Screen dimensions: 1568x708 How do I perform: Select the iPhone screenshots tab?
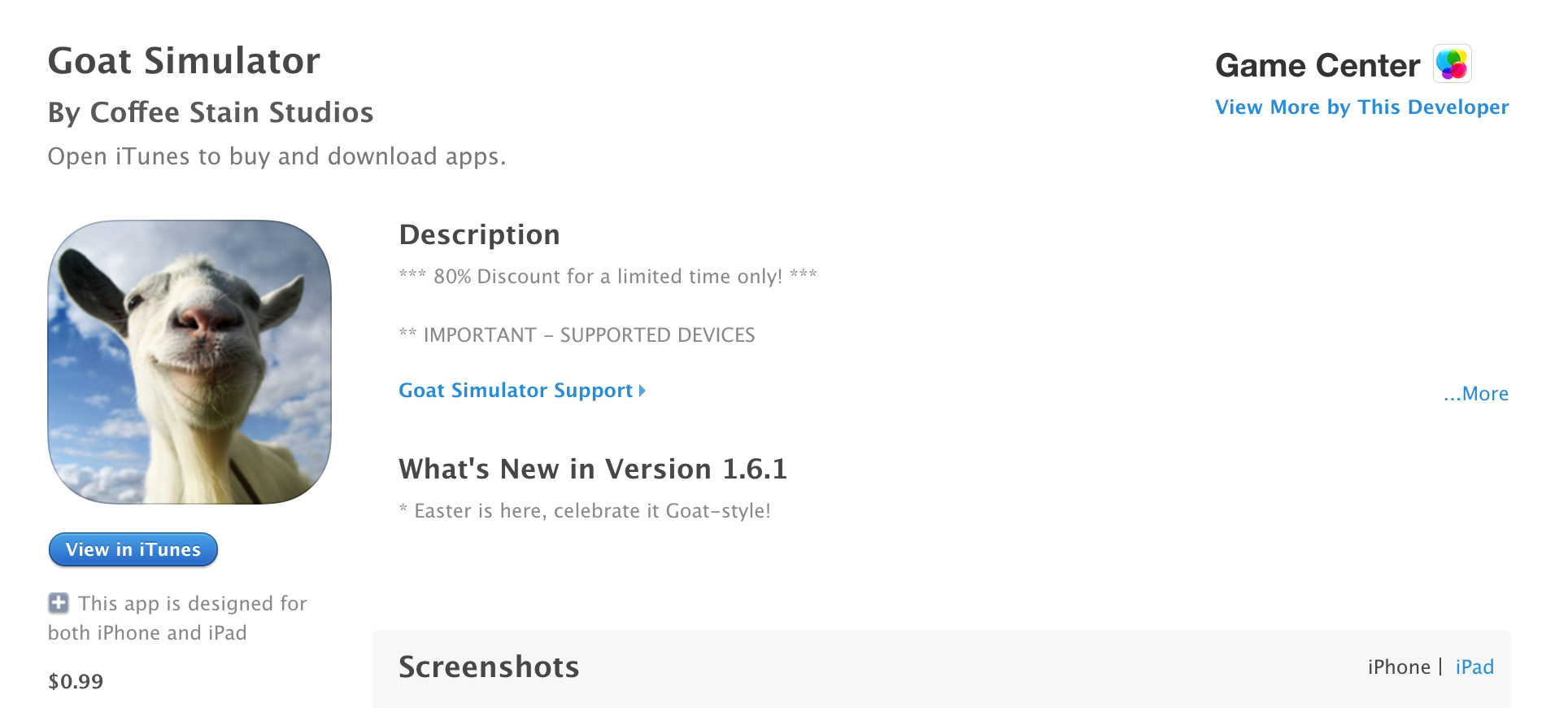tap(1398, 667)
